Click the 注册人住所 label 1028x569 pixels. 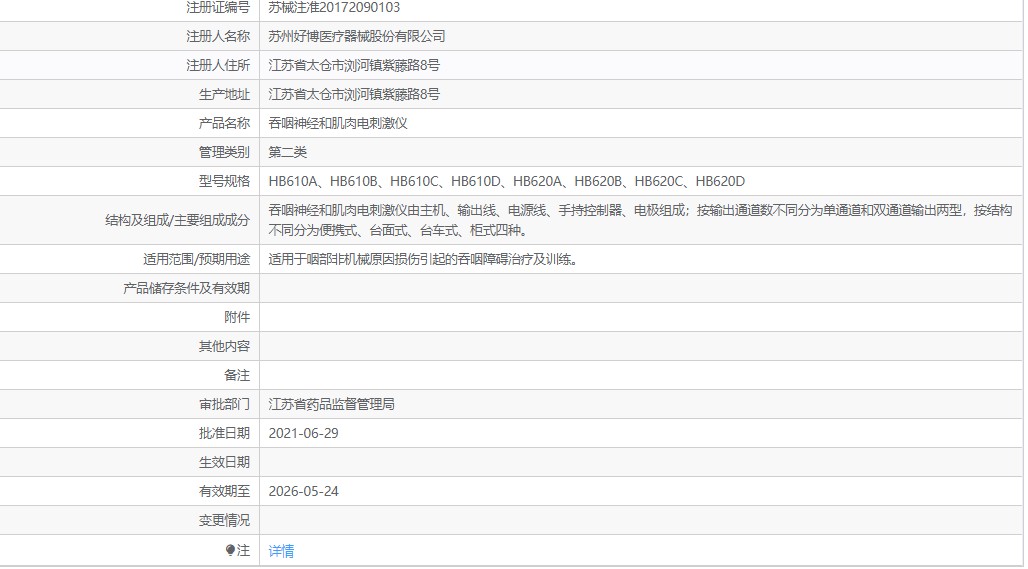pos(218,66)
